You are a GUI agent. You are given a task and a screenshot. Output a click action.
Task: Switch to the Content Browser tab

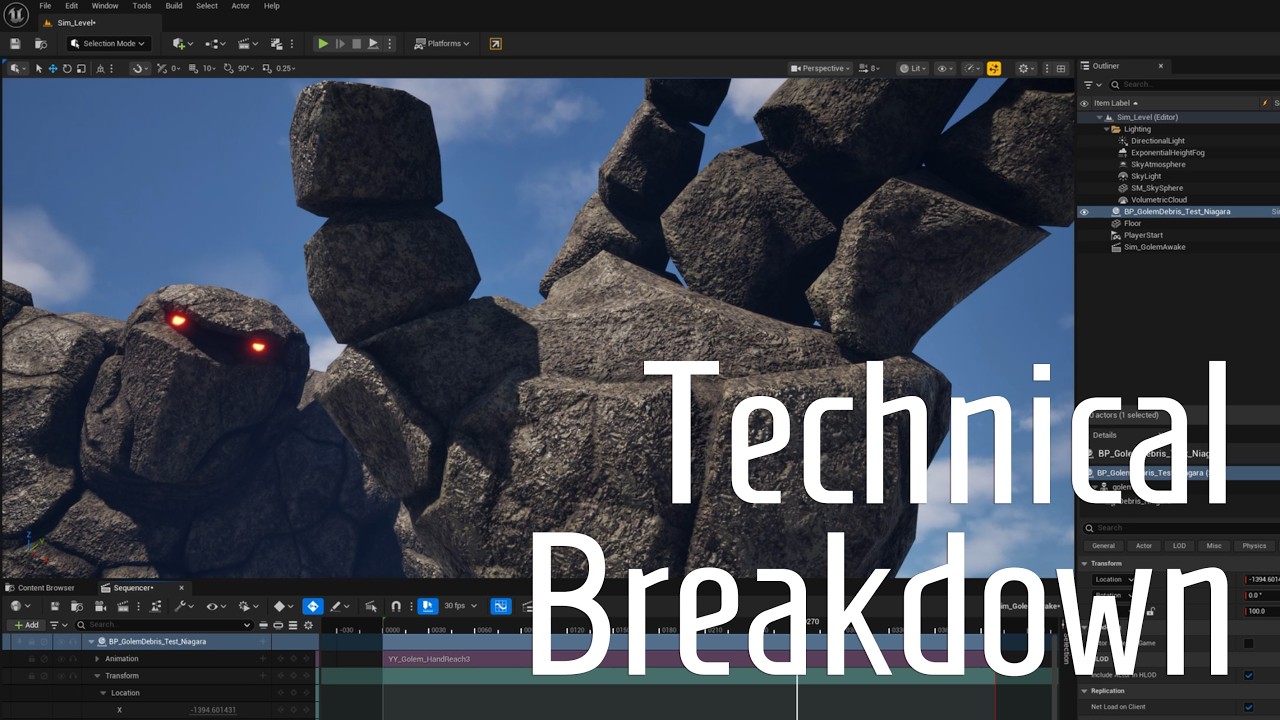(x=40, y=588)
